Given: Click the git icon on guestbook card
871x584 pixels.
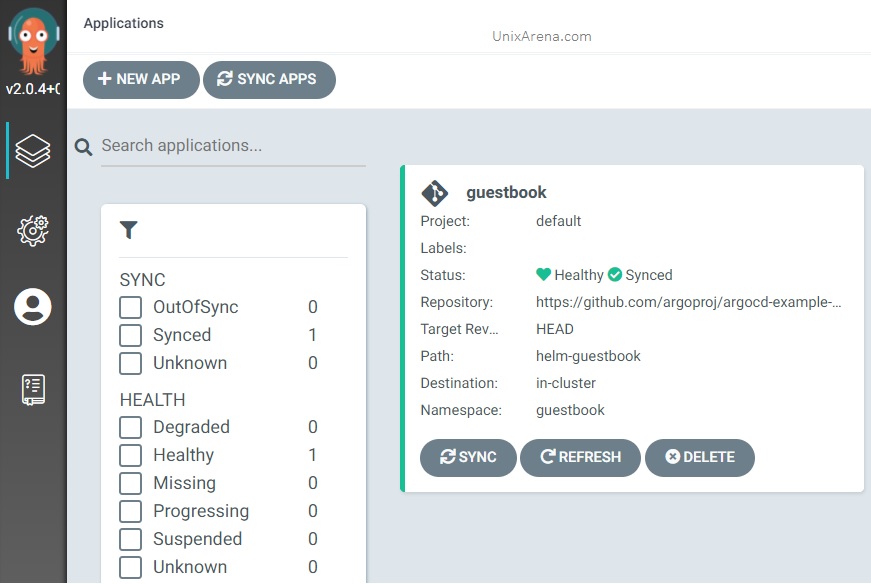Looking at the screenshot, I should [x=434, y=193].
